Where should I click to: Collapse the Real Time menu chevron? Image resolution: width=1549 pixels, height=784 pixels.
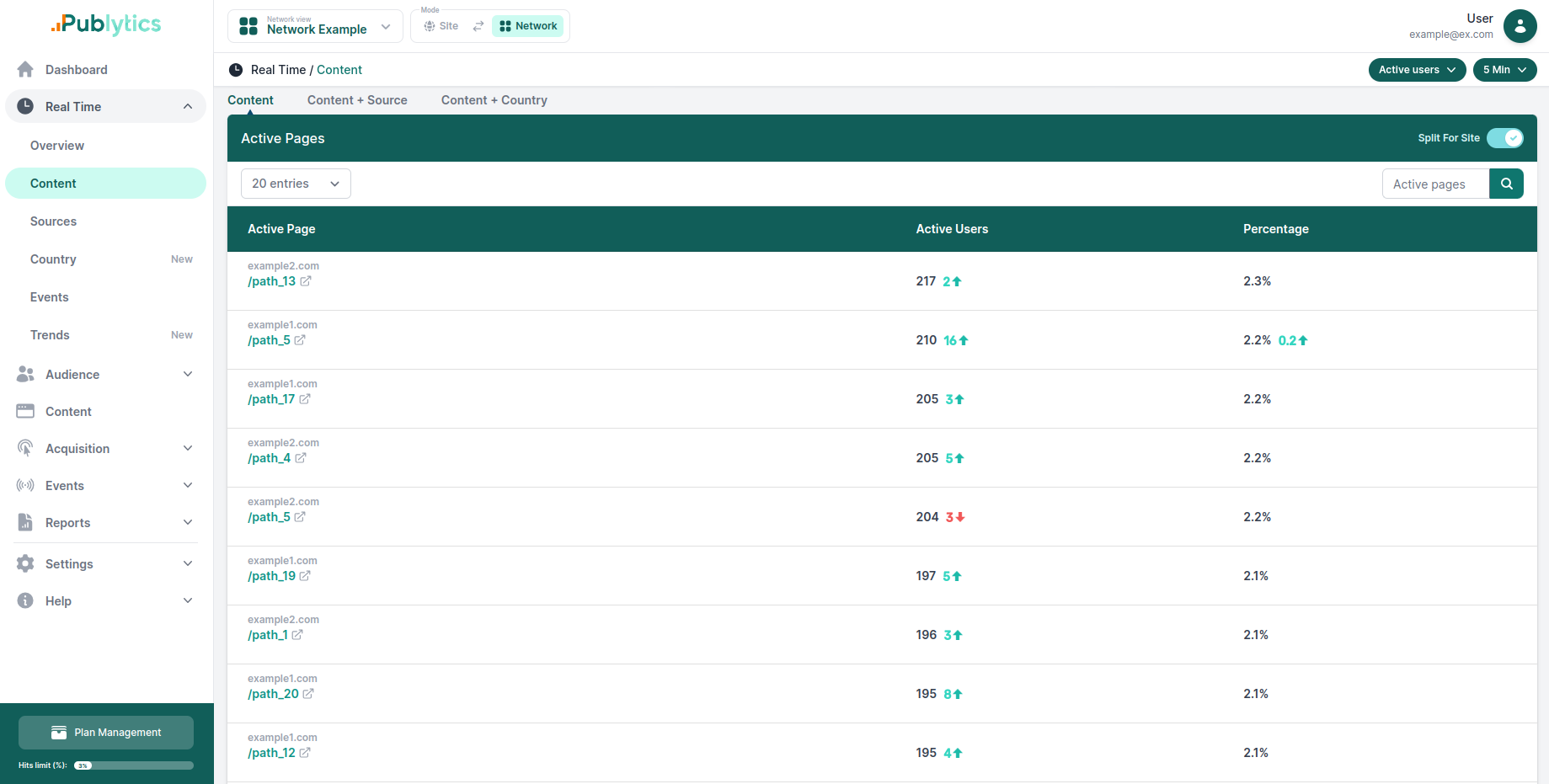(188, 106)
